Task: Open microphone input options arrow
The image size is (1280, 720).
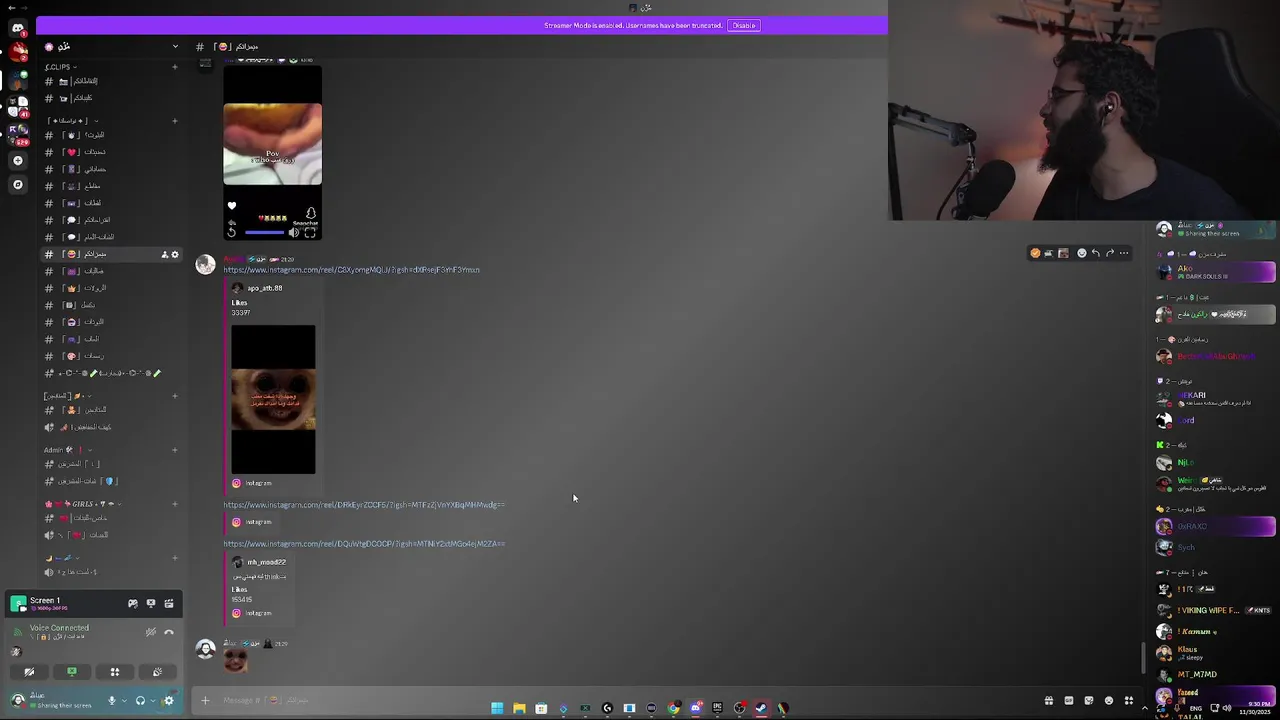Action: point(124,700)
